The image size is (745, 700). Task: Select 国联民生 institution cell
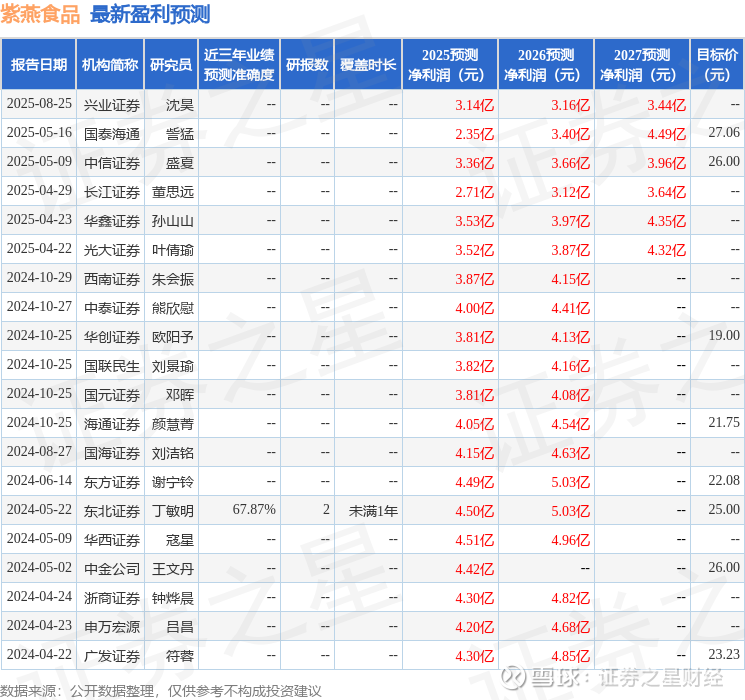coord(112,366)
